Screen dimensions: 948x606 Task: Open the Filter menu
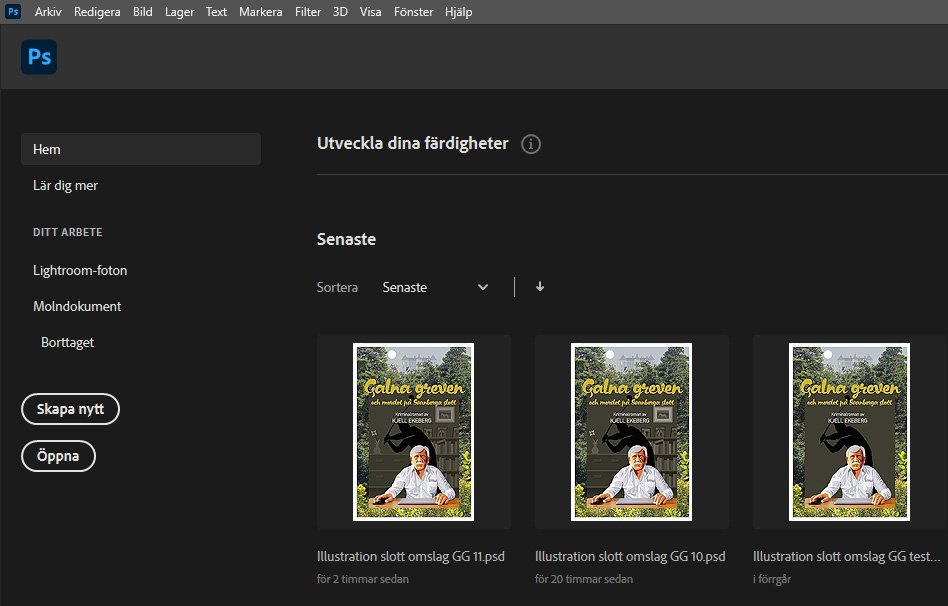coord(308,12)
